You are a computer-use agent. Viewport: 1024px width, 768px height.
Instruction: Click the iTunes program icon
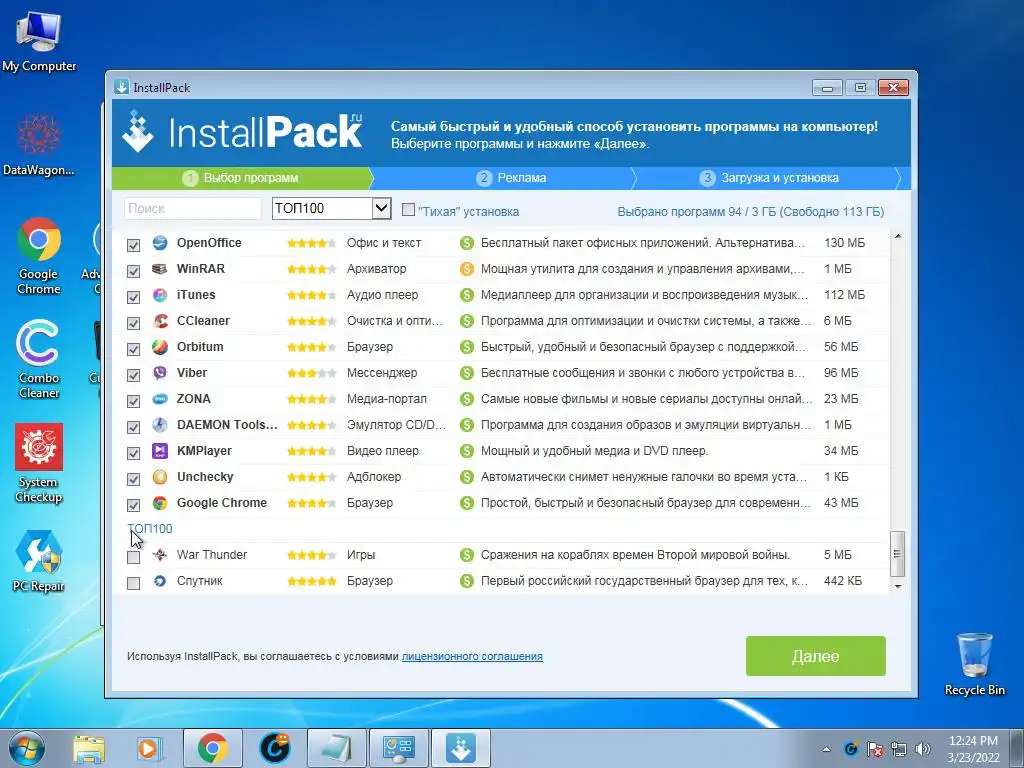point(160,295)
